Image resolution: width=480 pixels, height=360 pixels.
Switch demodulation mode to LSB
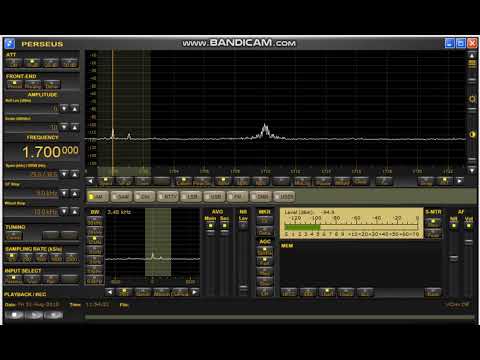click(191, 197)
